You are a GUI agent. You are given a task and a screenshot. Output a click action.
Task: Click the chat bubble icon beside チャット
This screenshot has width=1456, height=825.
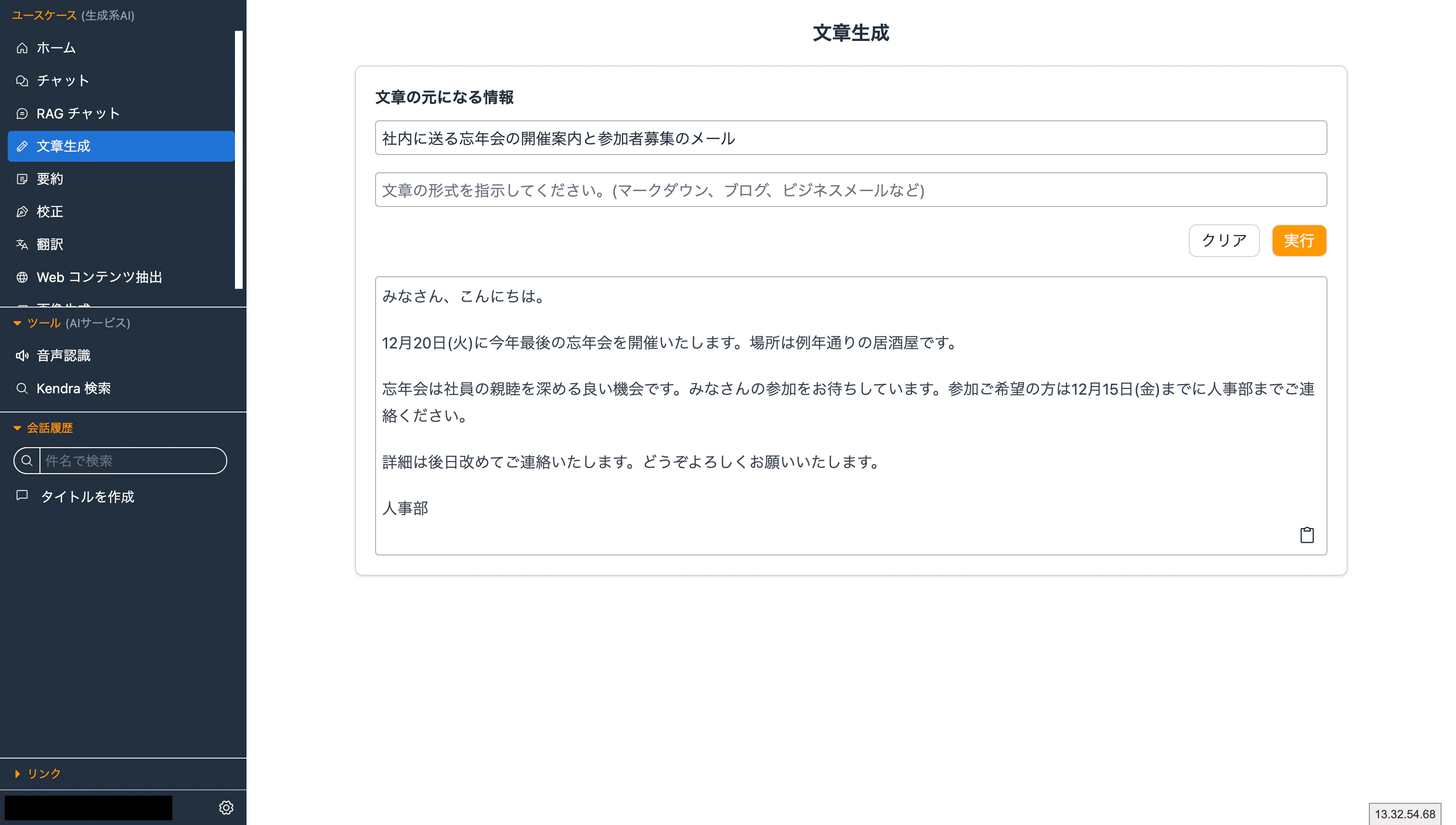(22, 81)
